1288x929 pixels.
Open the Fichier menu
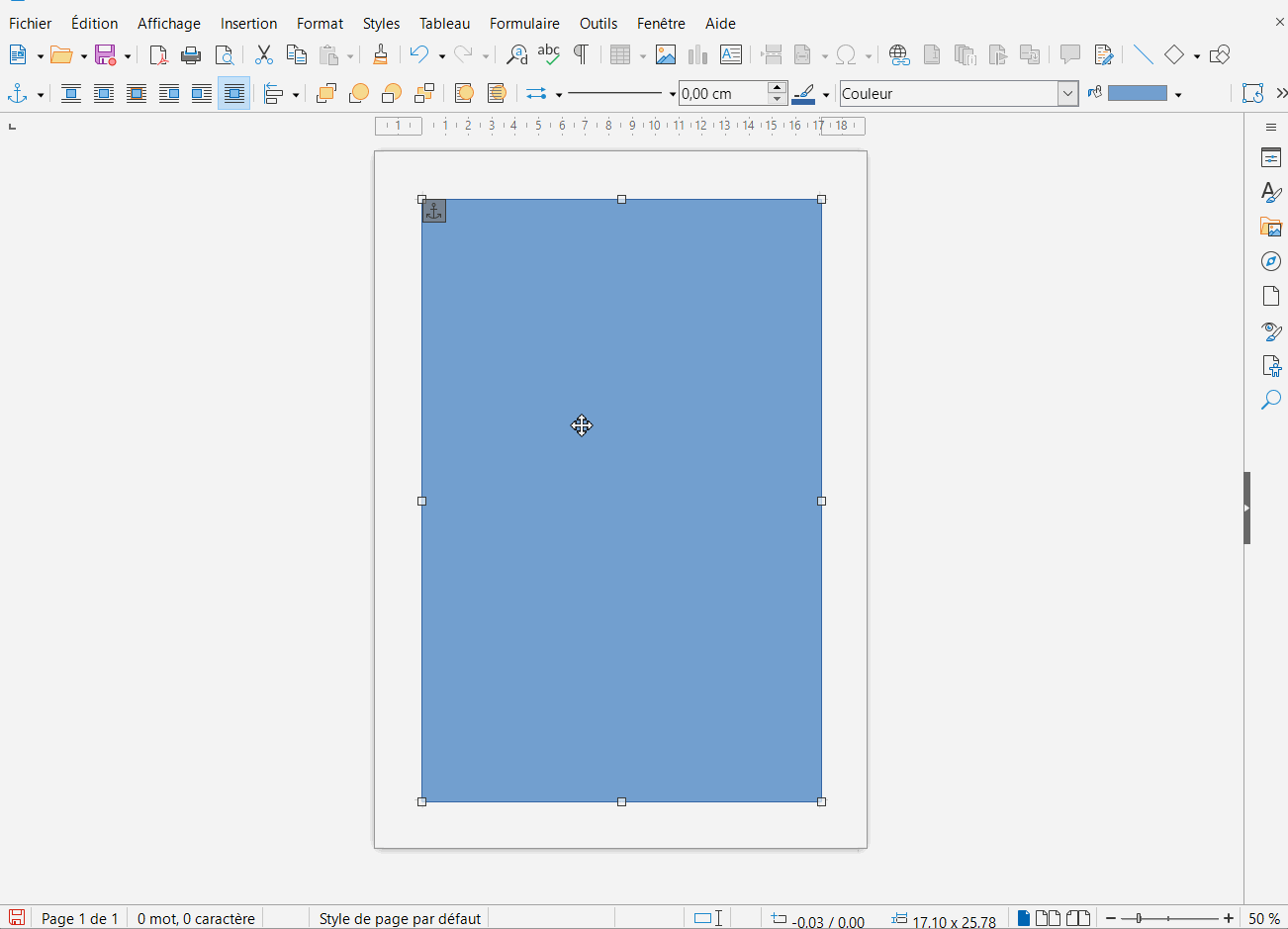pos(31,23)
